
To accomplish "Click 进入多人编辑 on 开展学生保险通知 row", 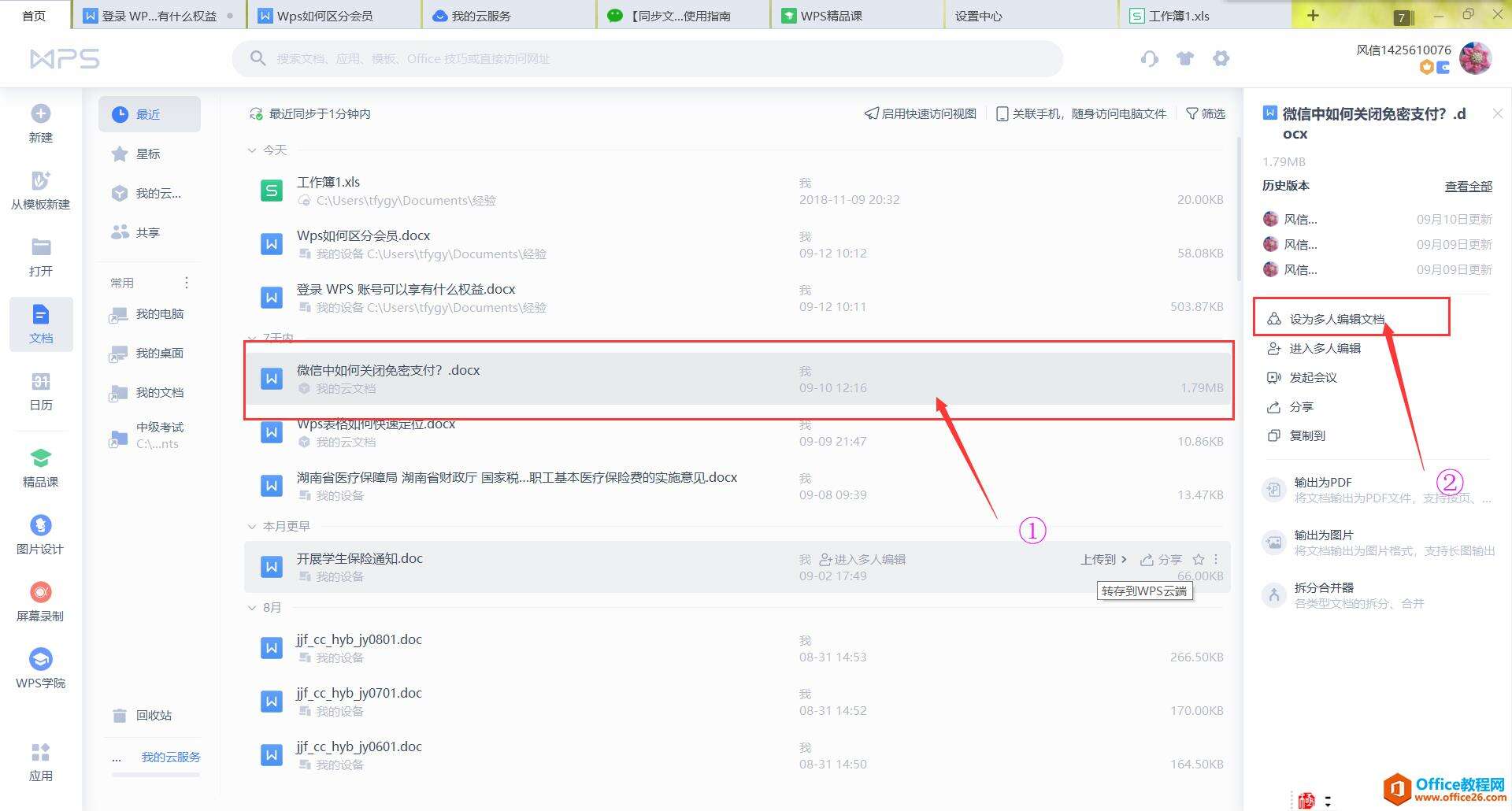I will 862,559.
